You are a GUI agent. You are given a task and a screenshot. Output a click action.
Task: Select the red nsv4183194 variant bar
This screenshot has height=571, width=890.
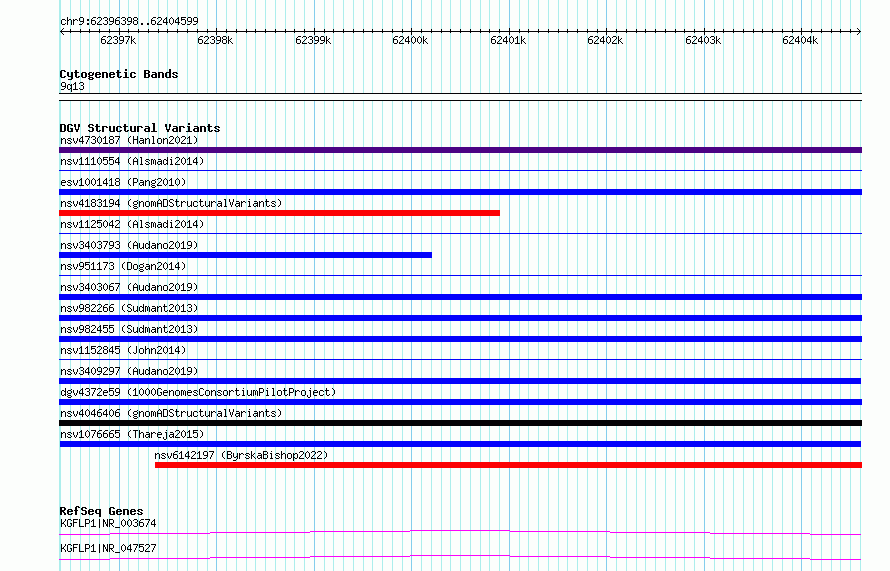[279, 213]
